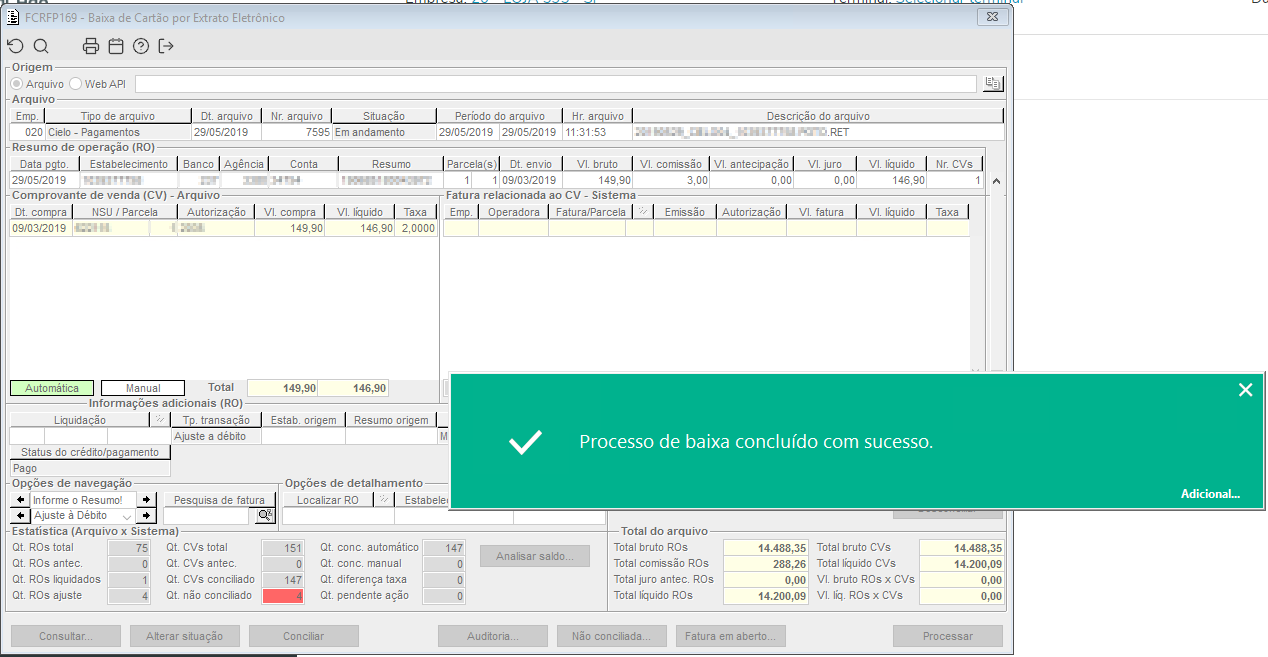Toggle the Automática mode button
This screenshot has height=657, width=1268.
point(52,388)
